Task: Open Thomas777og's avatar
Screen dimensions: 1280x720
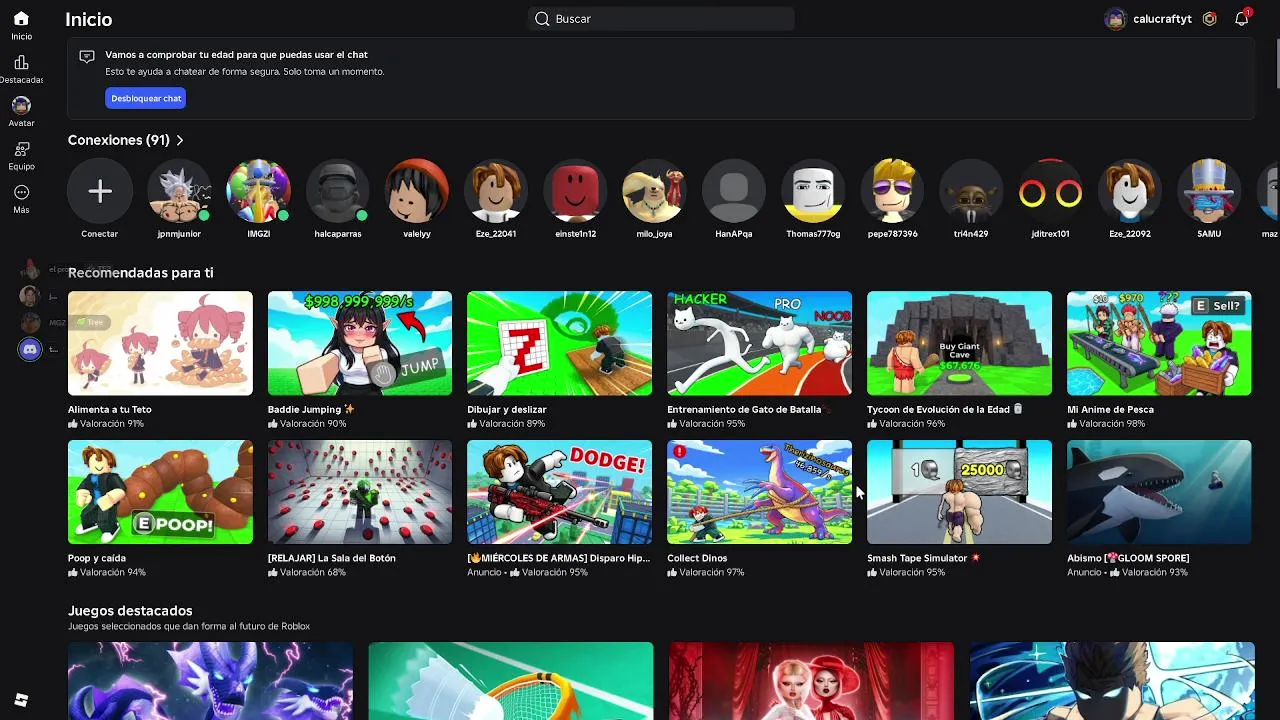Action: [813, 192]
